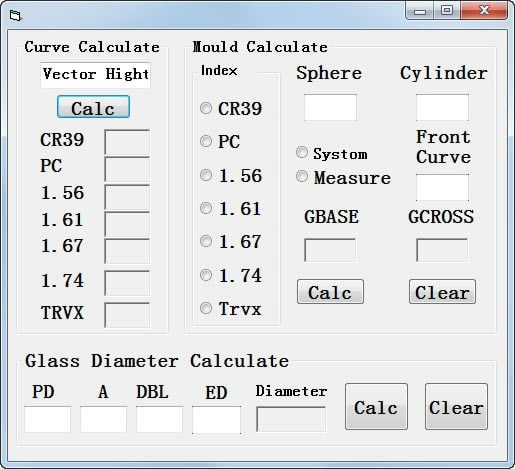Click the Front Curve input box

[x=442, y=187]
